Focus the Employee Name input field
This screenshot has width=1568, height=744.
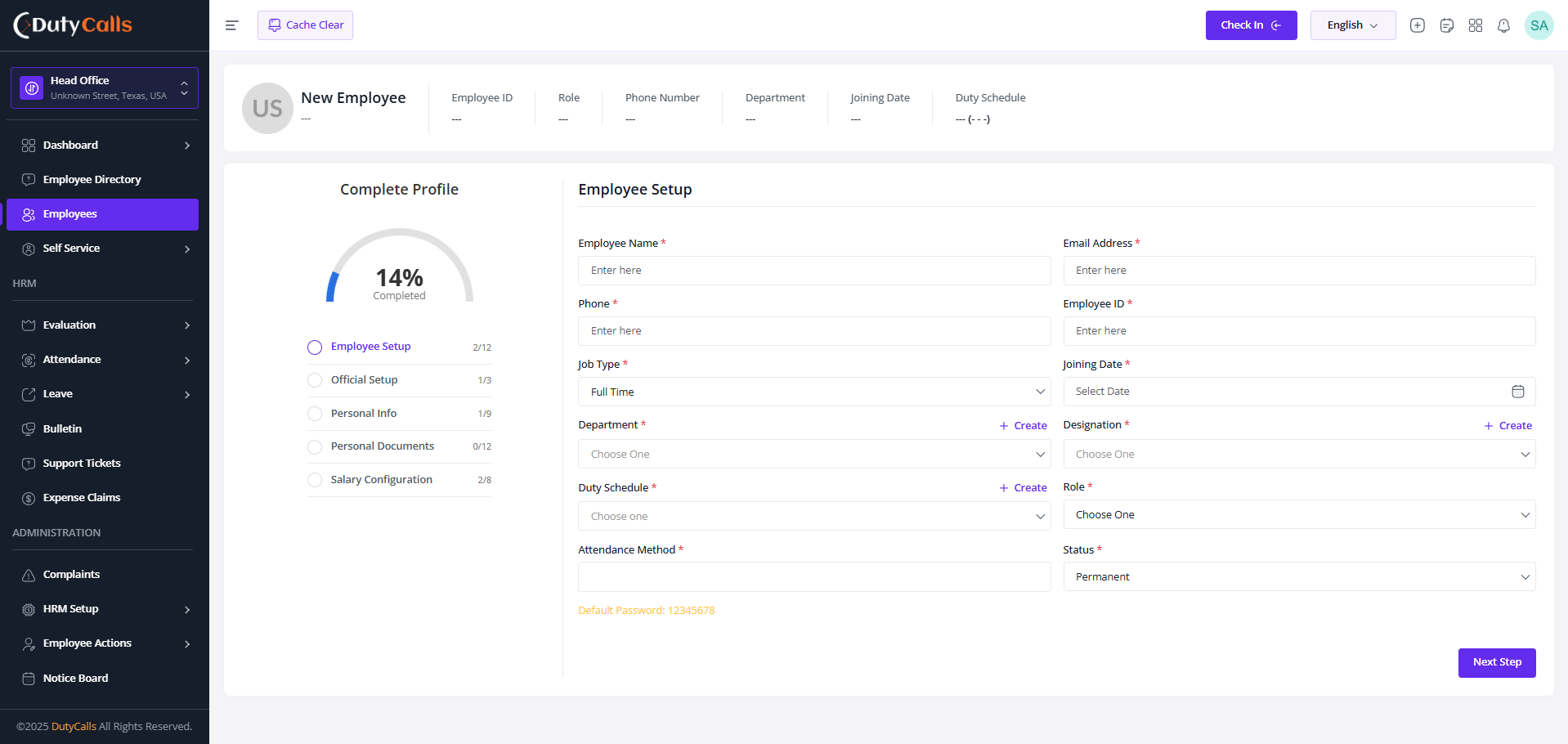814,271
